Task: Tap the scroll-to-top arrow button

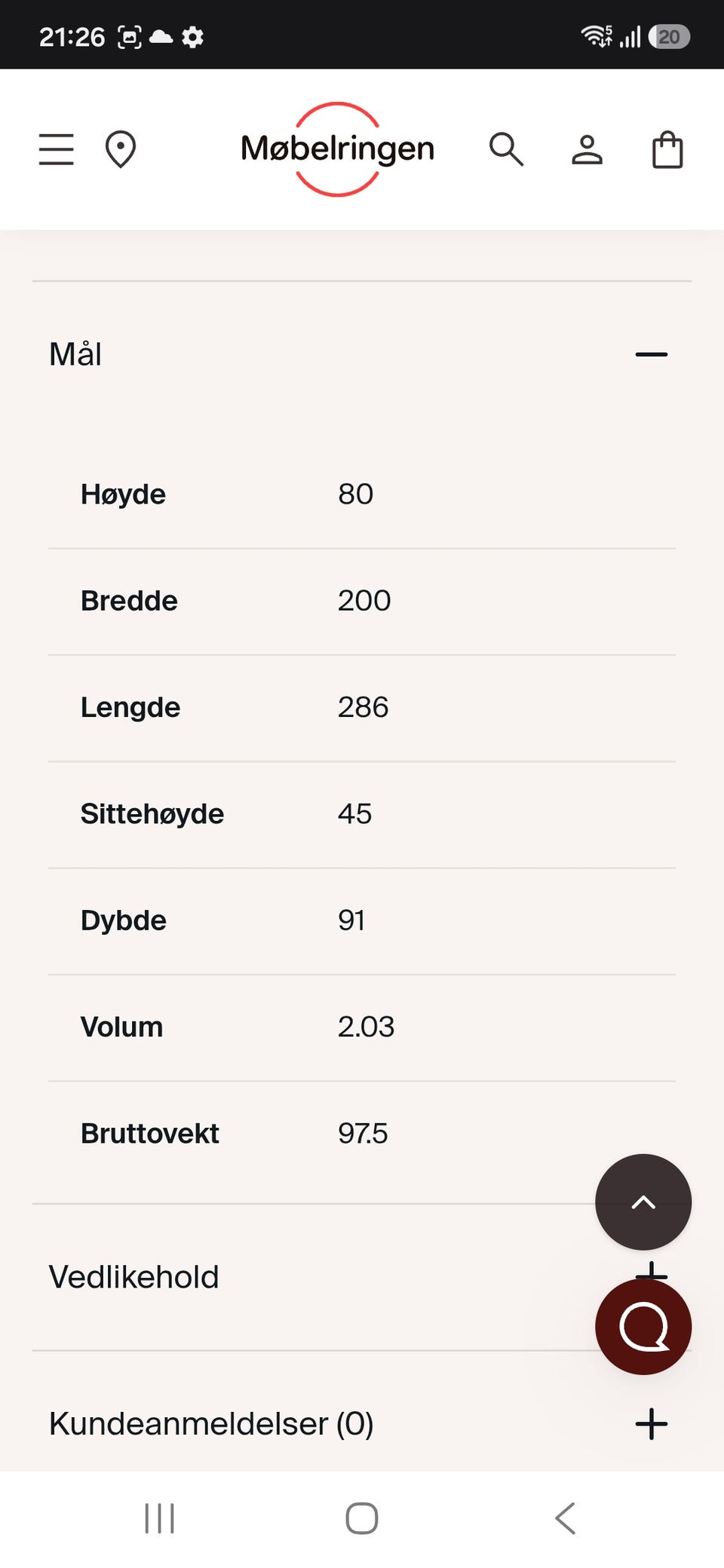Action: coord(643,1202)
